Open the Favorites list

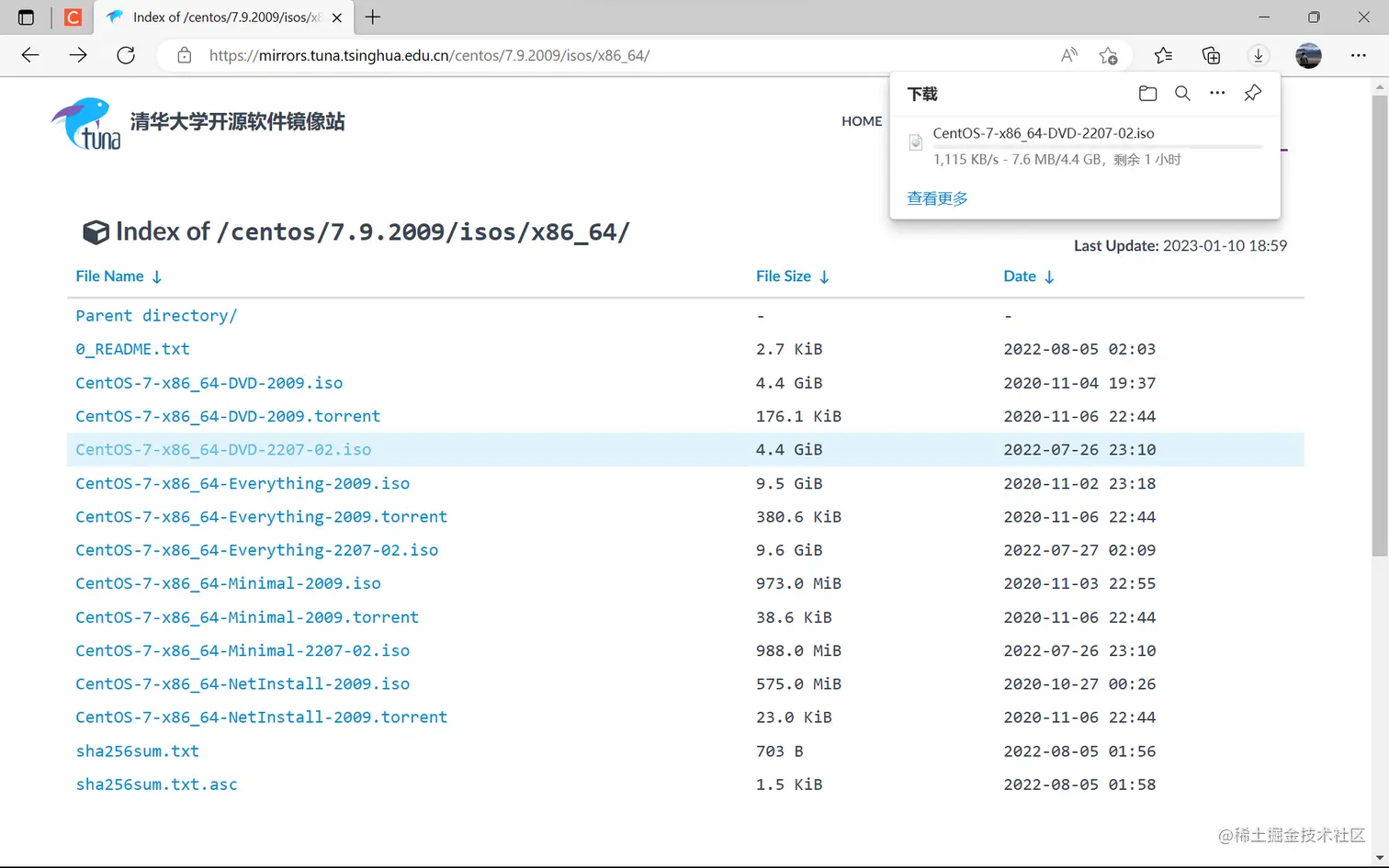[x=1163, y=55]
